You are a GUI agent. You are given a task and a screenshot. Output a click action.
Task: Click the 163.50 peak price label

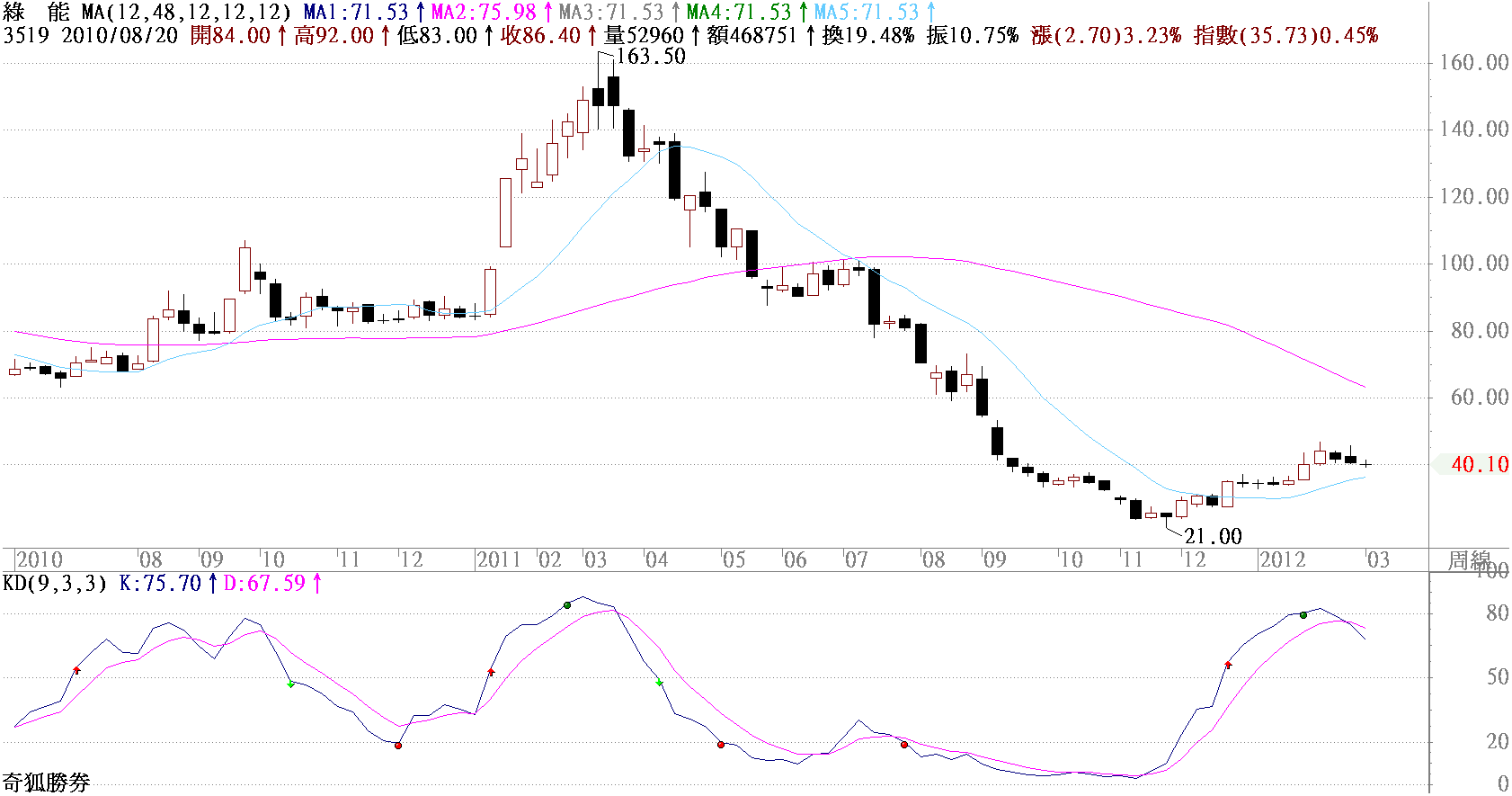(x=651, y=57)
